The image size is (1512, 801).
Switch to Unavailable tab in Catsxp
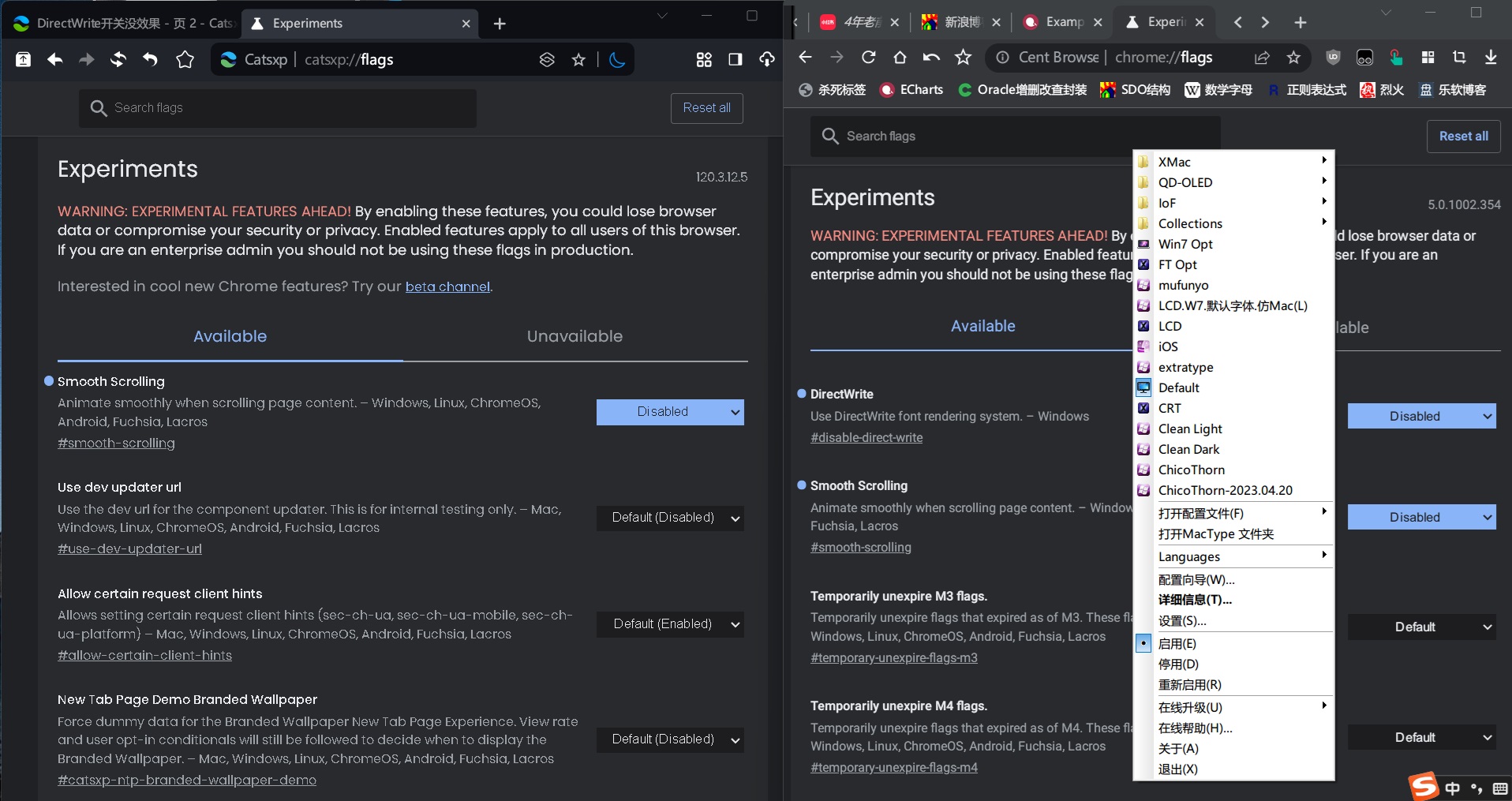coord(574,336)
